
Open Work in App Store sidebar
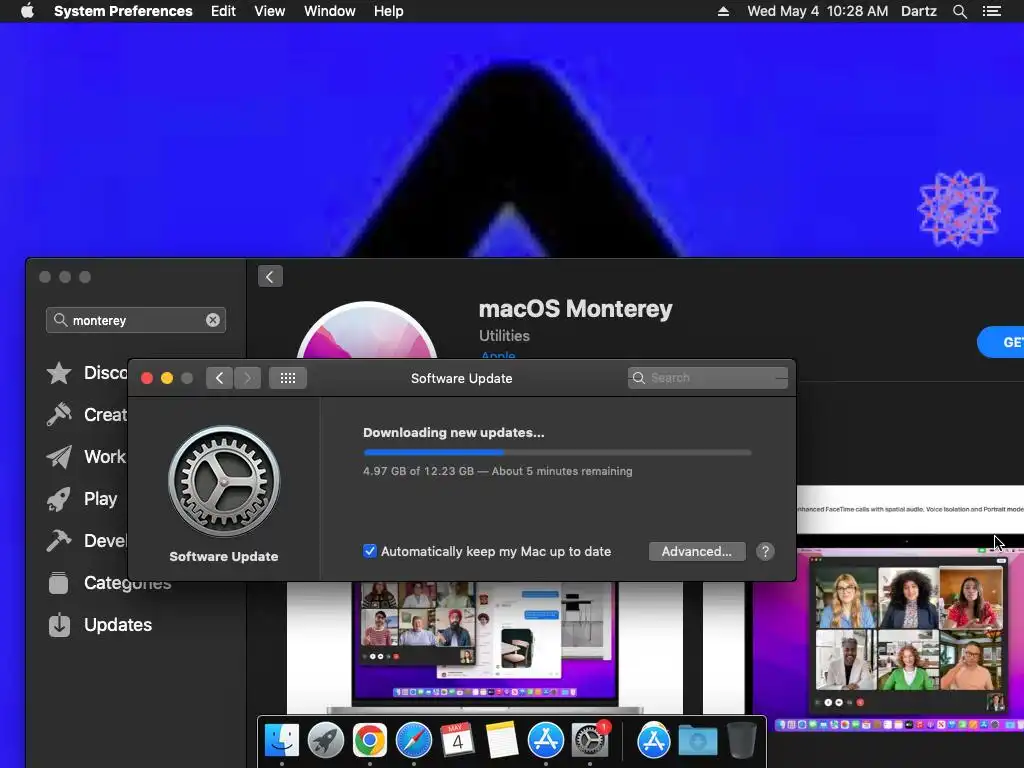(86, 456)
